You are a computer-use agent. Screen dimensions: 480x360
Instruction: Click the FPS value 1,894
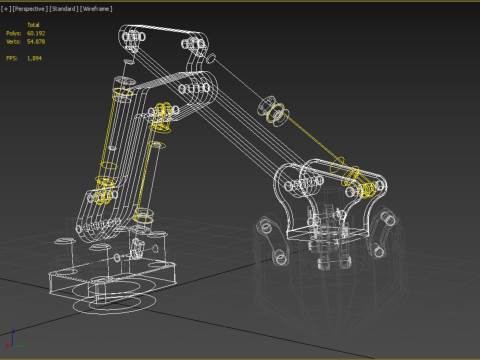point(34,58)
